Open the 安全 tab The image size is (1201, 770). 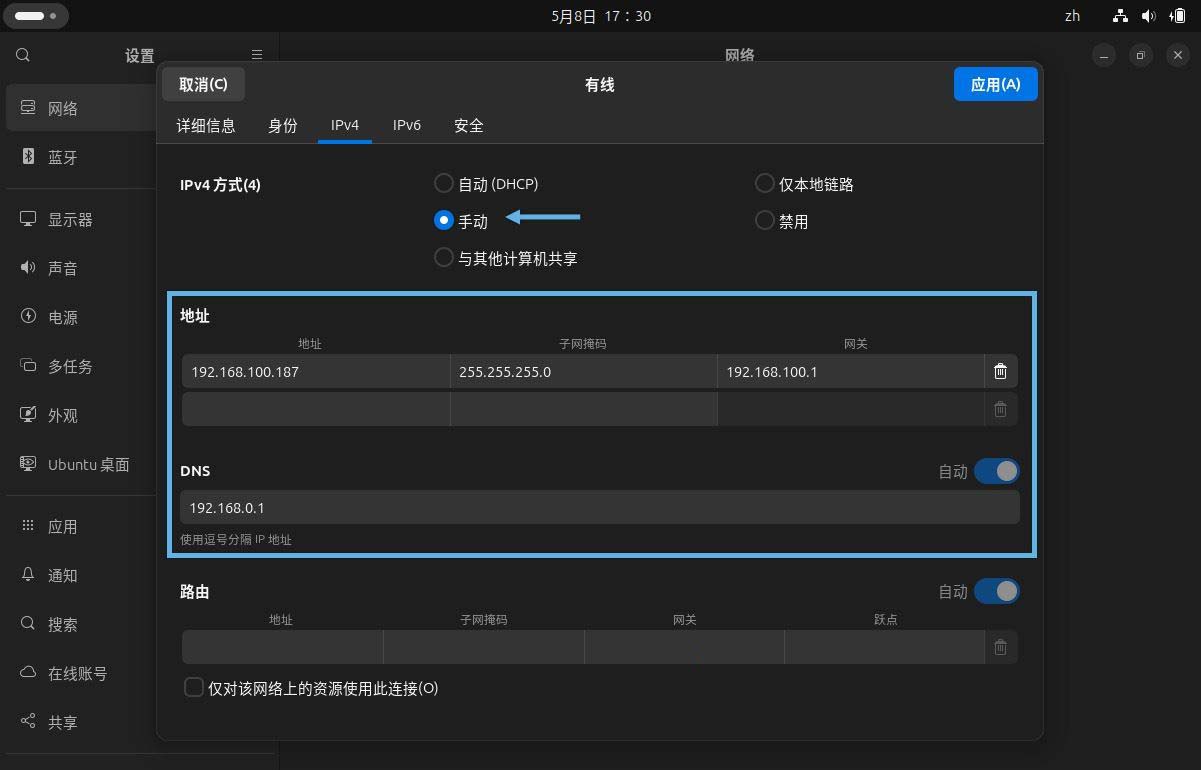coord(468,125)
